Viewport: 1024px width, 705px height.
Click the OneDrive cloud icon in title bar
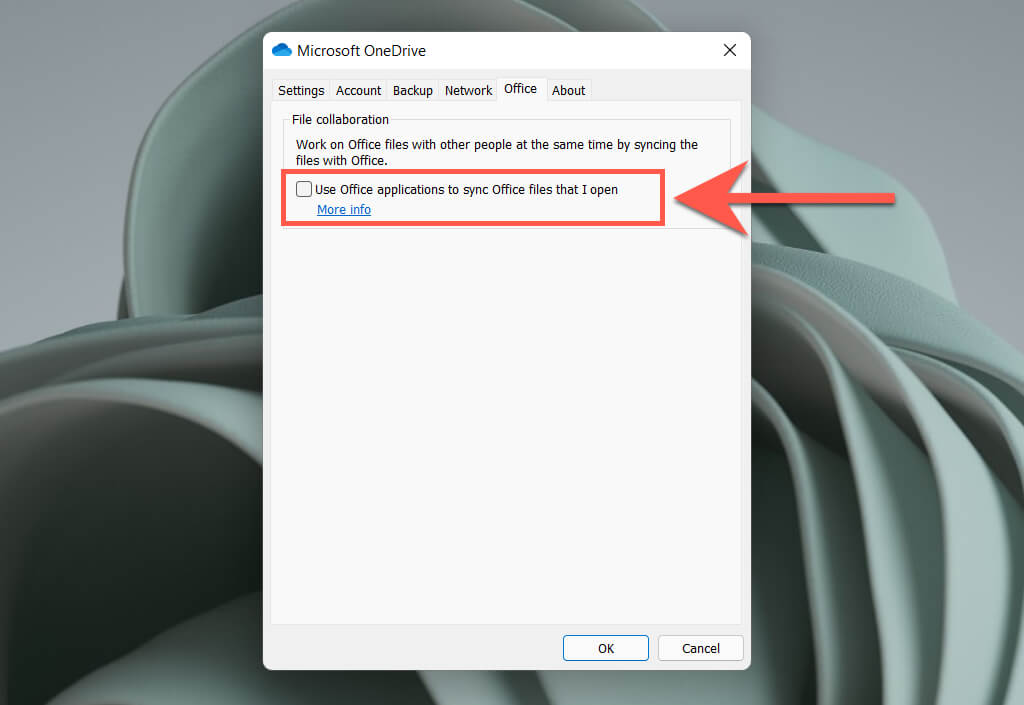tap(281, 50)
